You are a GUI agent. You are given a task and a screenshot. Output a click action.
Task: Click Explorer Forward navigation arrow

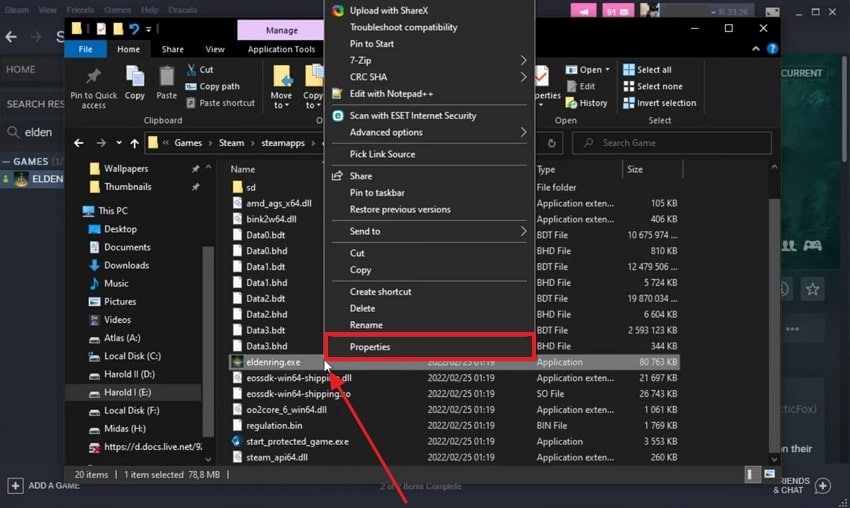pyautogui.click(x=101, y=143)
